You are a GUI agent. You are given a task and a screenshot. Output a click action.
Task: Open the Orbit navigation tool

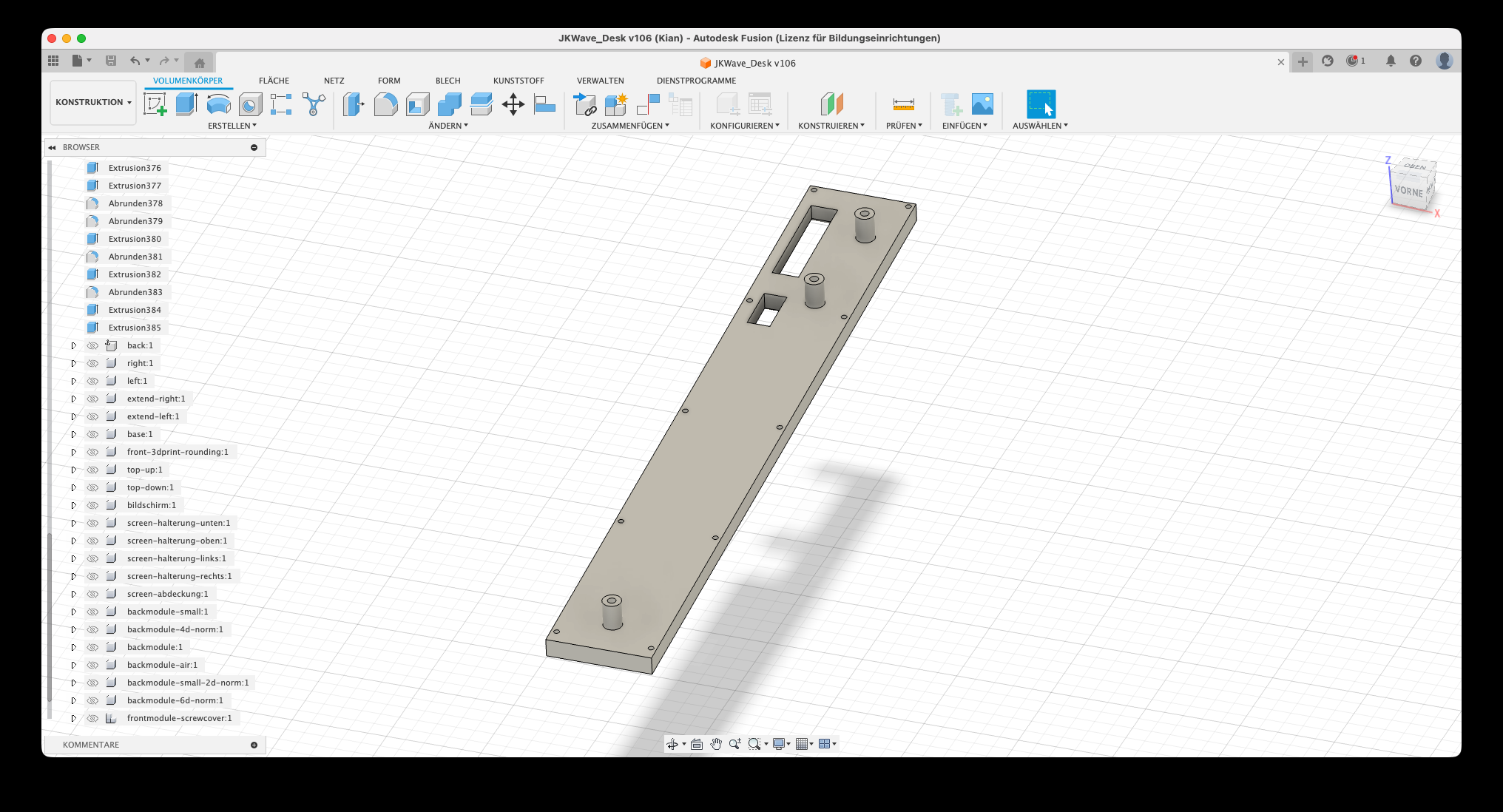click(x=672, y=744)
